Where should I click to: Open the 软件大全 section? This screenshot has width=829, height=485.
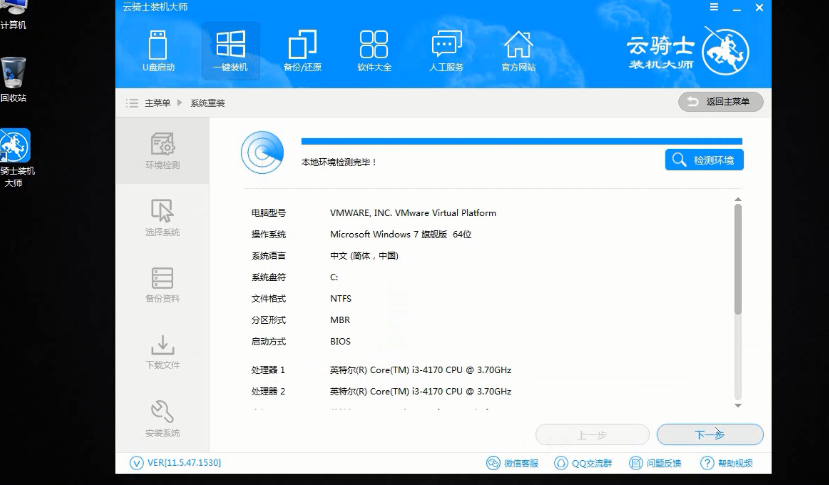pyautogui.click(x=374, y=51)
